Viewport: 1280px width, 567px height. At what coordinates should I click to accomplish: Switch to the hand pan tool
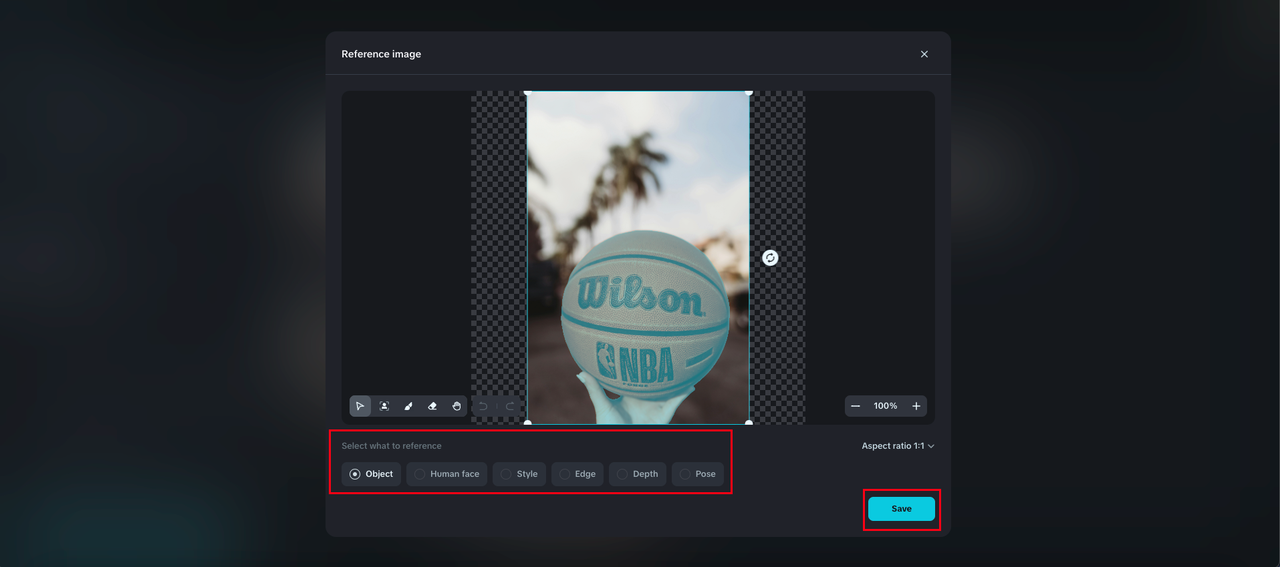(x=456, y=406)
